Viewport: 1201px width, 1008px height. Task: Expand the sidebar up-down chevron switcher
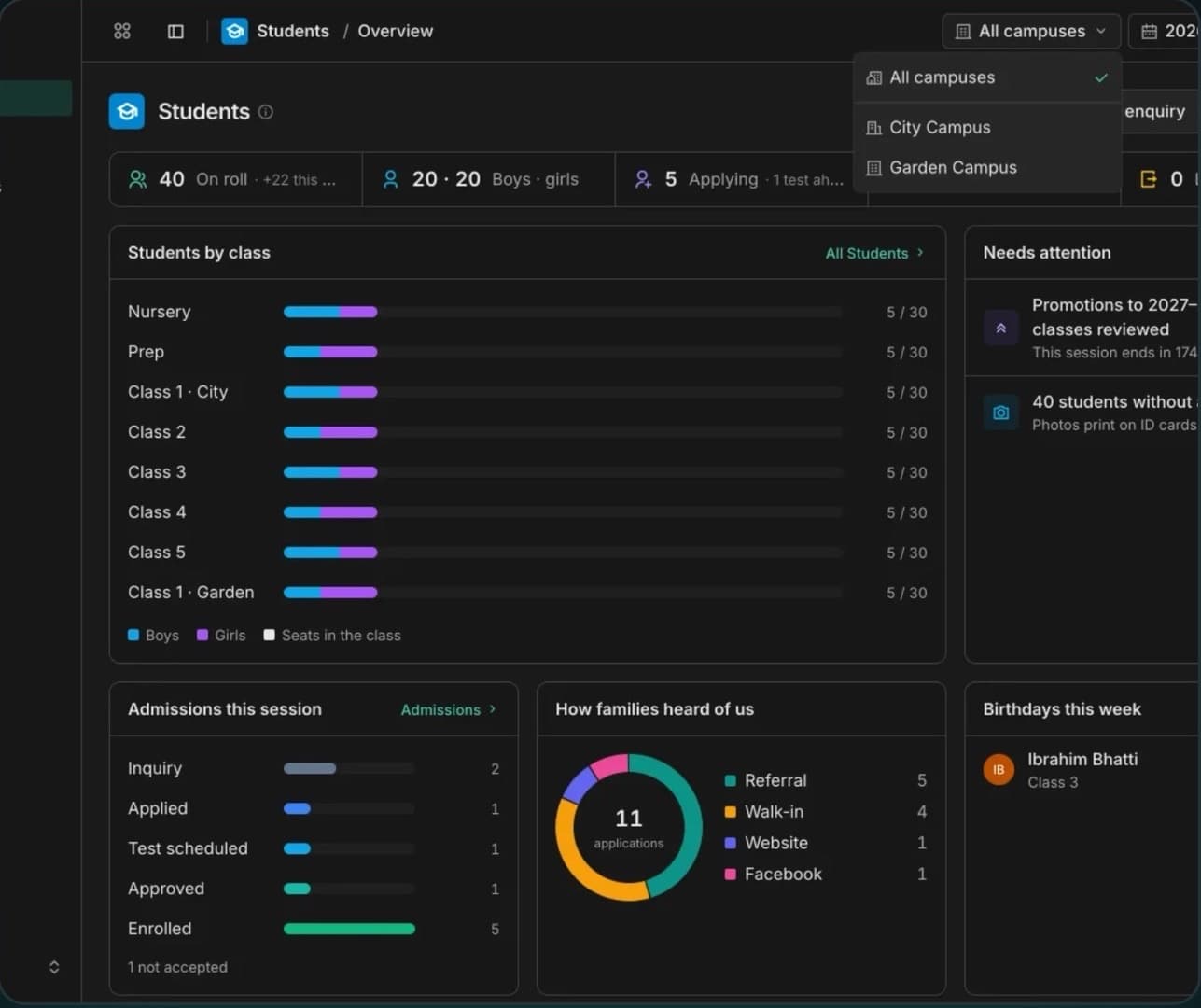(54, 967)
